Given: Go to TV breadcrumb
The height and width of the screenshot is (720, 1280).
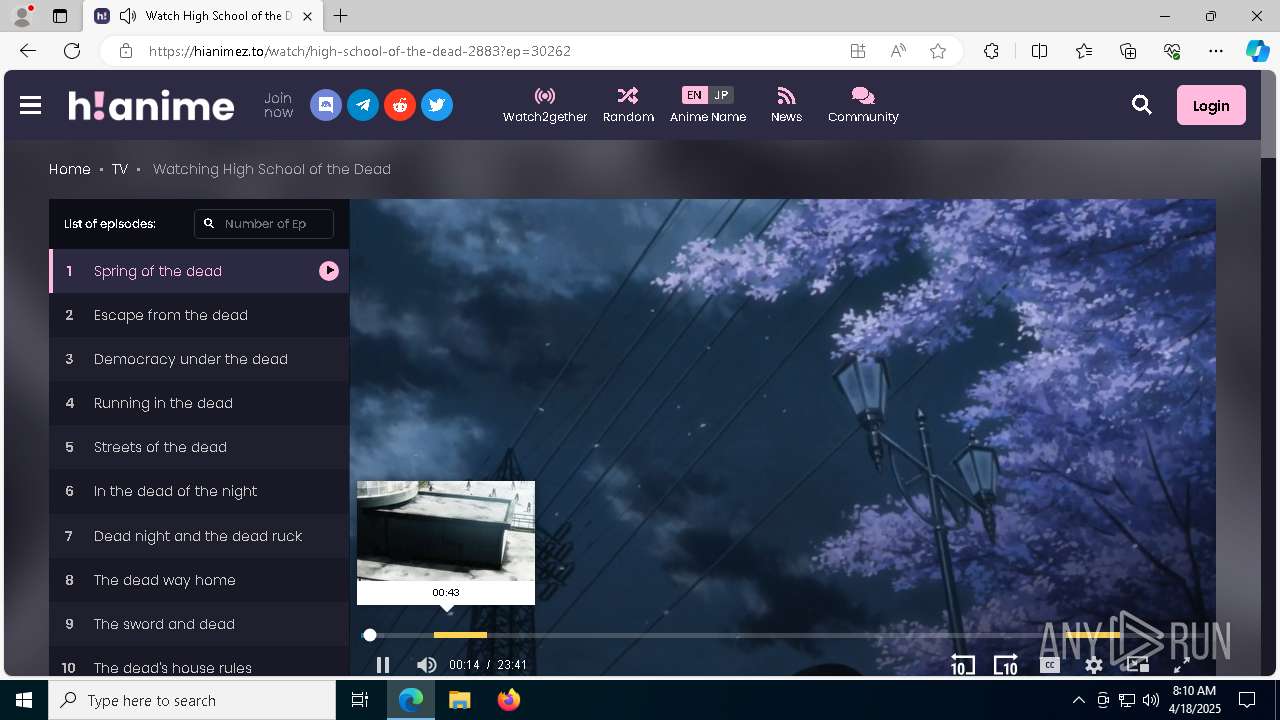Looking at the screenshot, I should click(x=120, y=169).
